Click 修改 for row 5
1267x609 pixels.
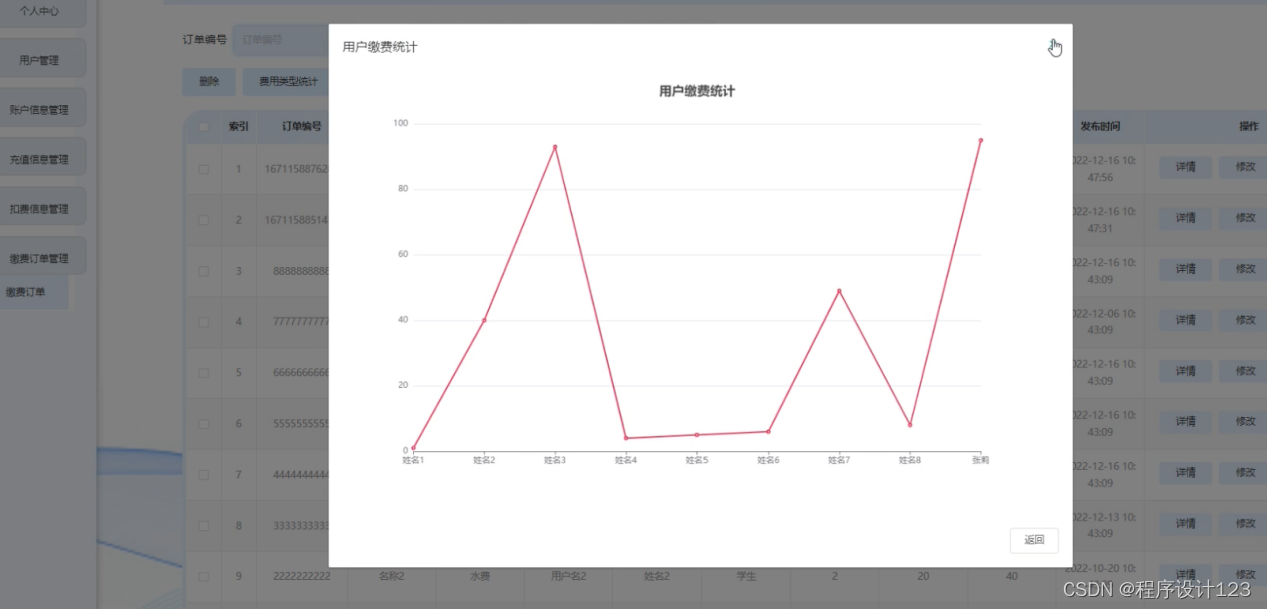tap(1243, 371)
